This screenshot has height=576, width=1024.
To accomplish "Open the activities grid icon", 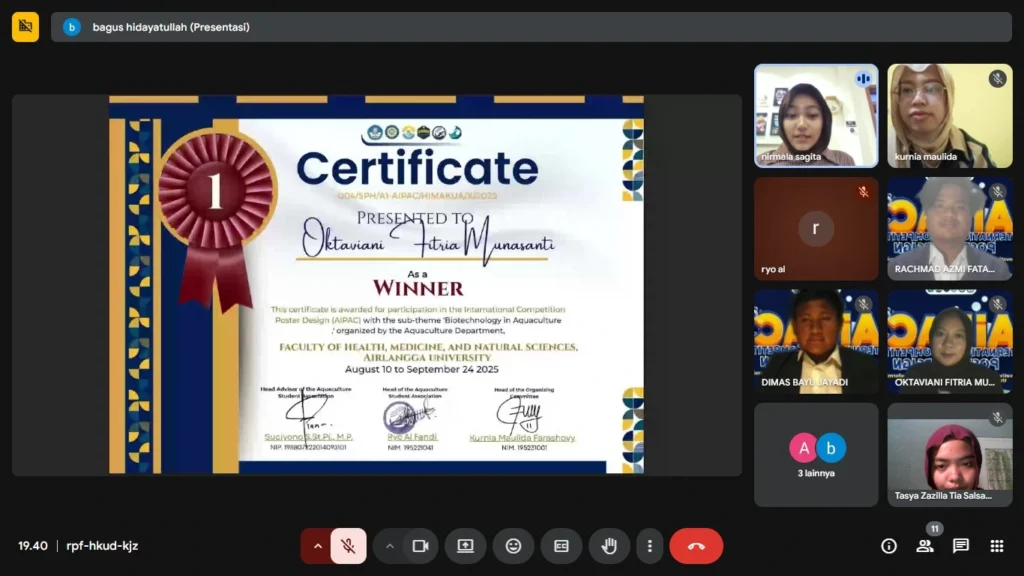I will 996,546.
